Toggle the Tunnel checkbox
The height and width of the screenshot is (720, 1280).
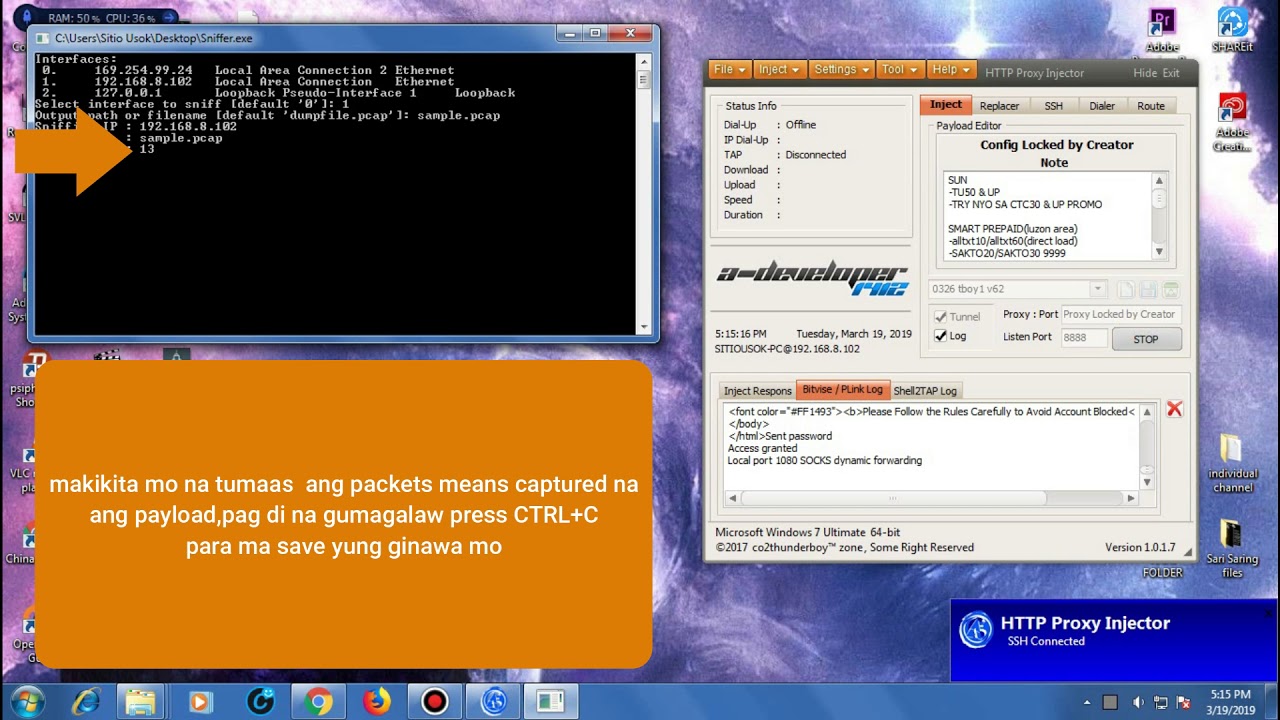(940, 316)
